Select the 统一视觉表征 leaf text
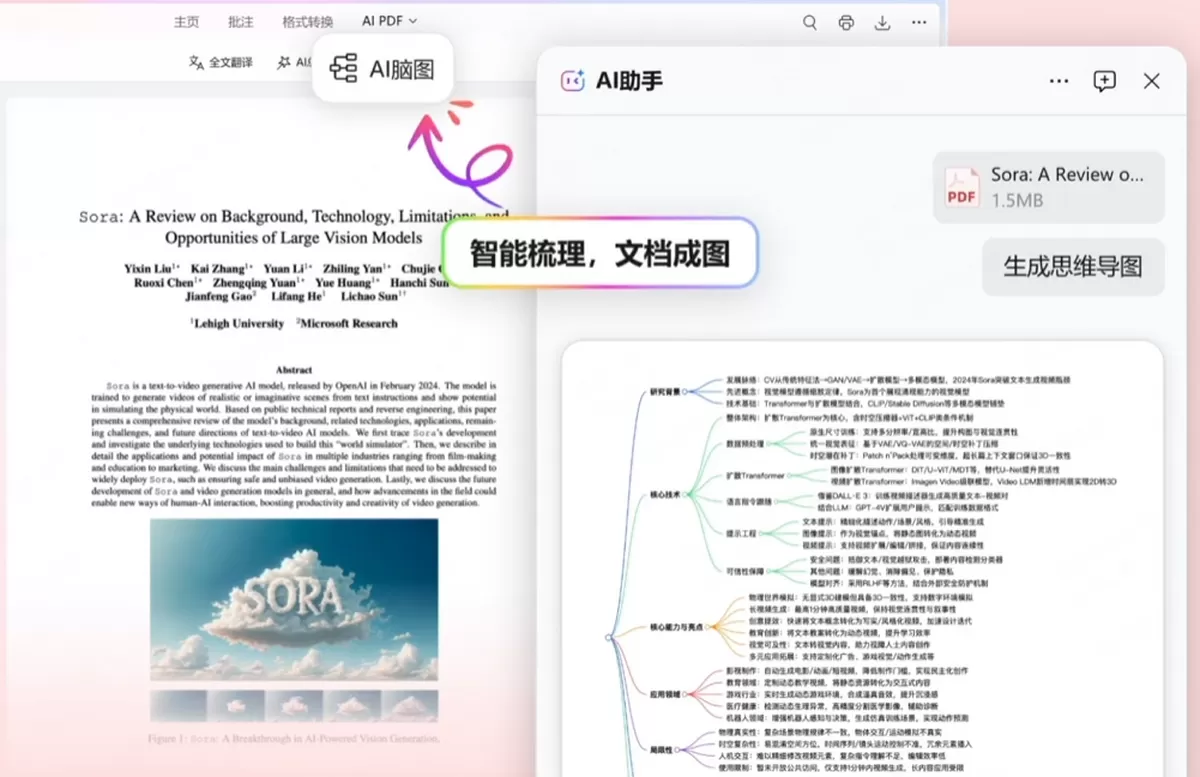The image size is (1200, 777). tap(905, 442)
